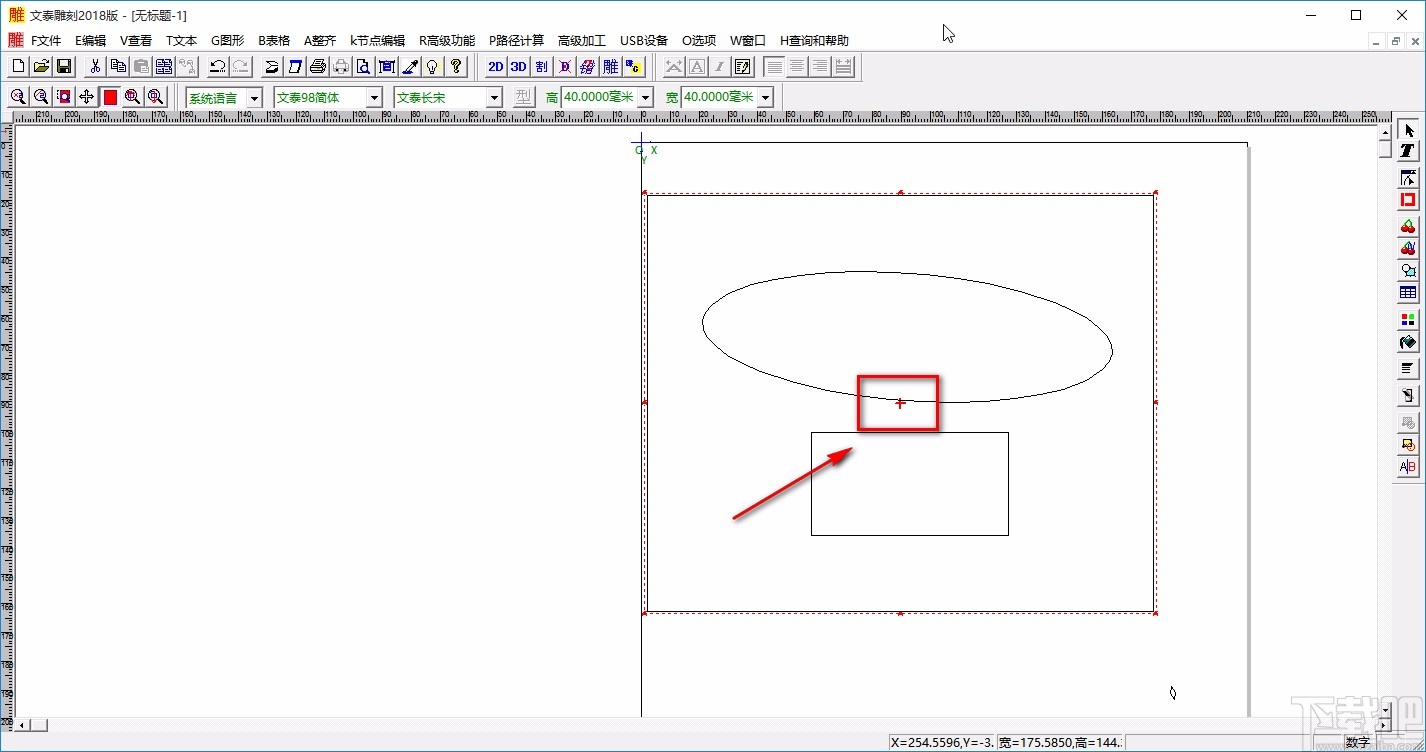Select the A|B text mirror tool

click(x=1408, y=467)
